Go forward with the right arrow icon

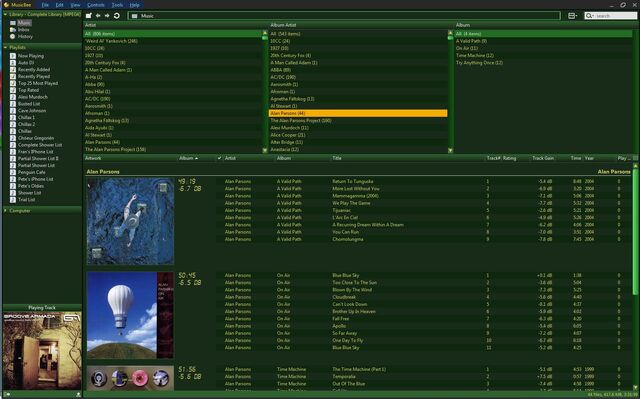click(x=107, y=16)
